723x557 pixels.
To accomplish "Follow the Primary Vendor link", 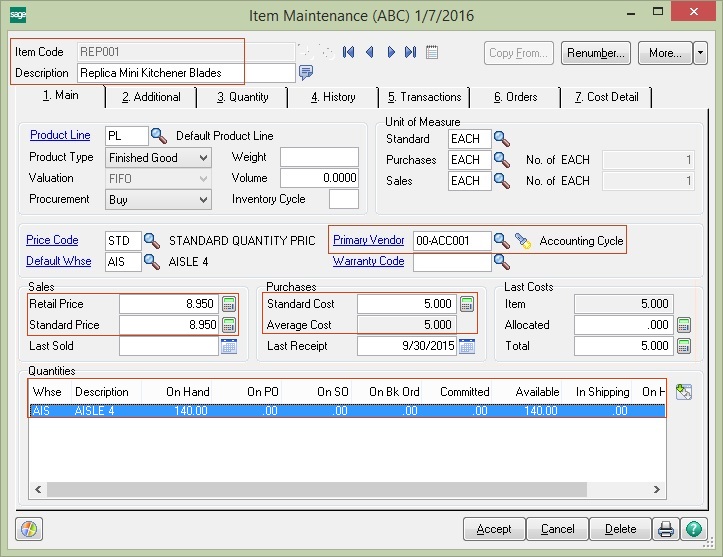I will pyautogui.click(x=368, y=240).
